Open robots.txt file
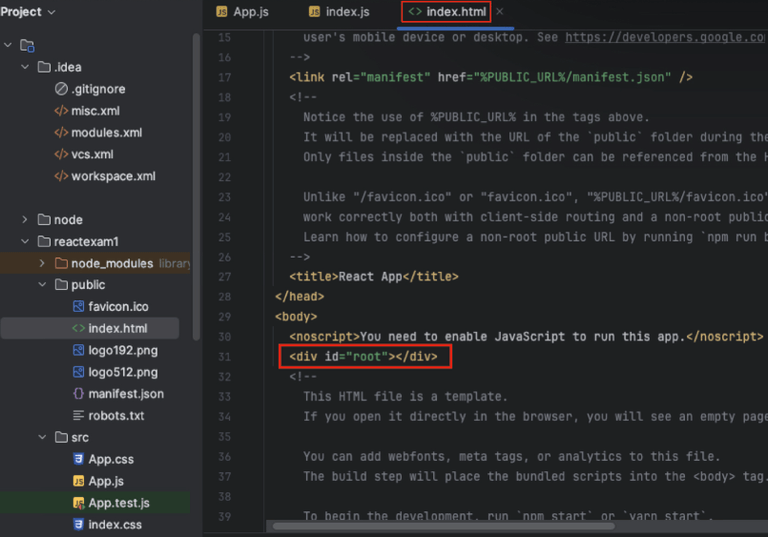This screenshot has height=537, width=768. (x=116, y=415)
